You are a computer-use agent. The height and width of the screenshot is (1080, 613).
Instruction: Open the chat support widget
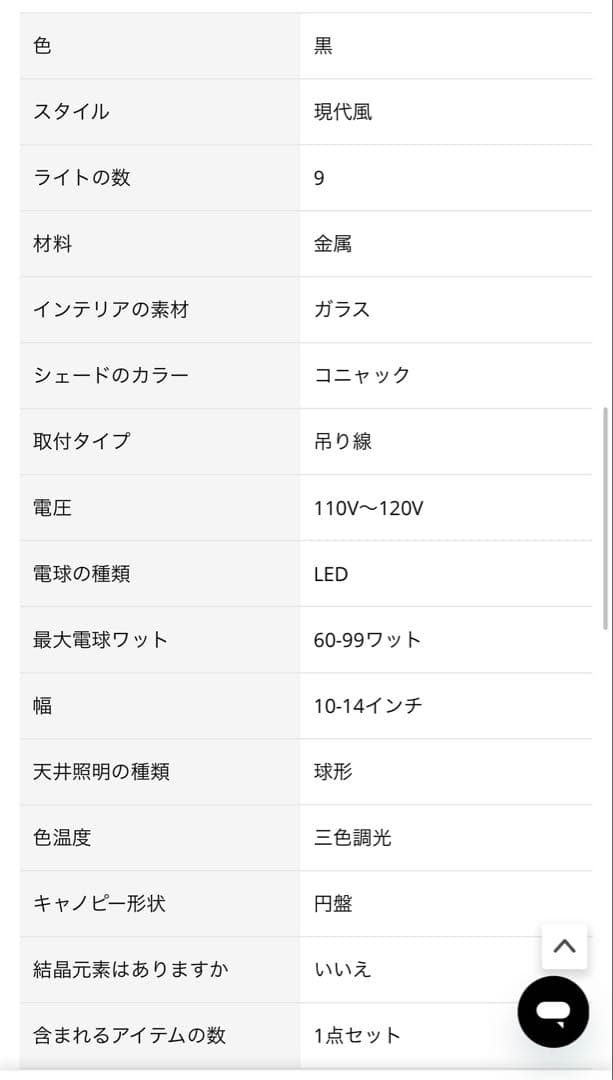click(x=552, y=1010)
